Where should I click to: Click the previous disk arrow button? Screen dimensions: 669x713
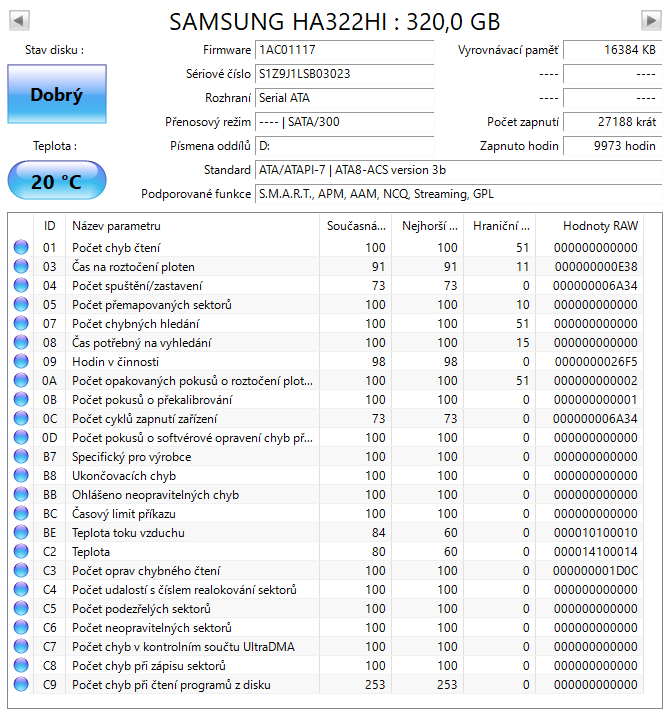click(x=19, y=20)
